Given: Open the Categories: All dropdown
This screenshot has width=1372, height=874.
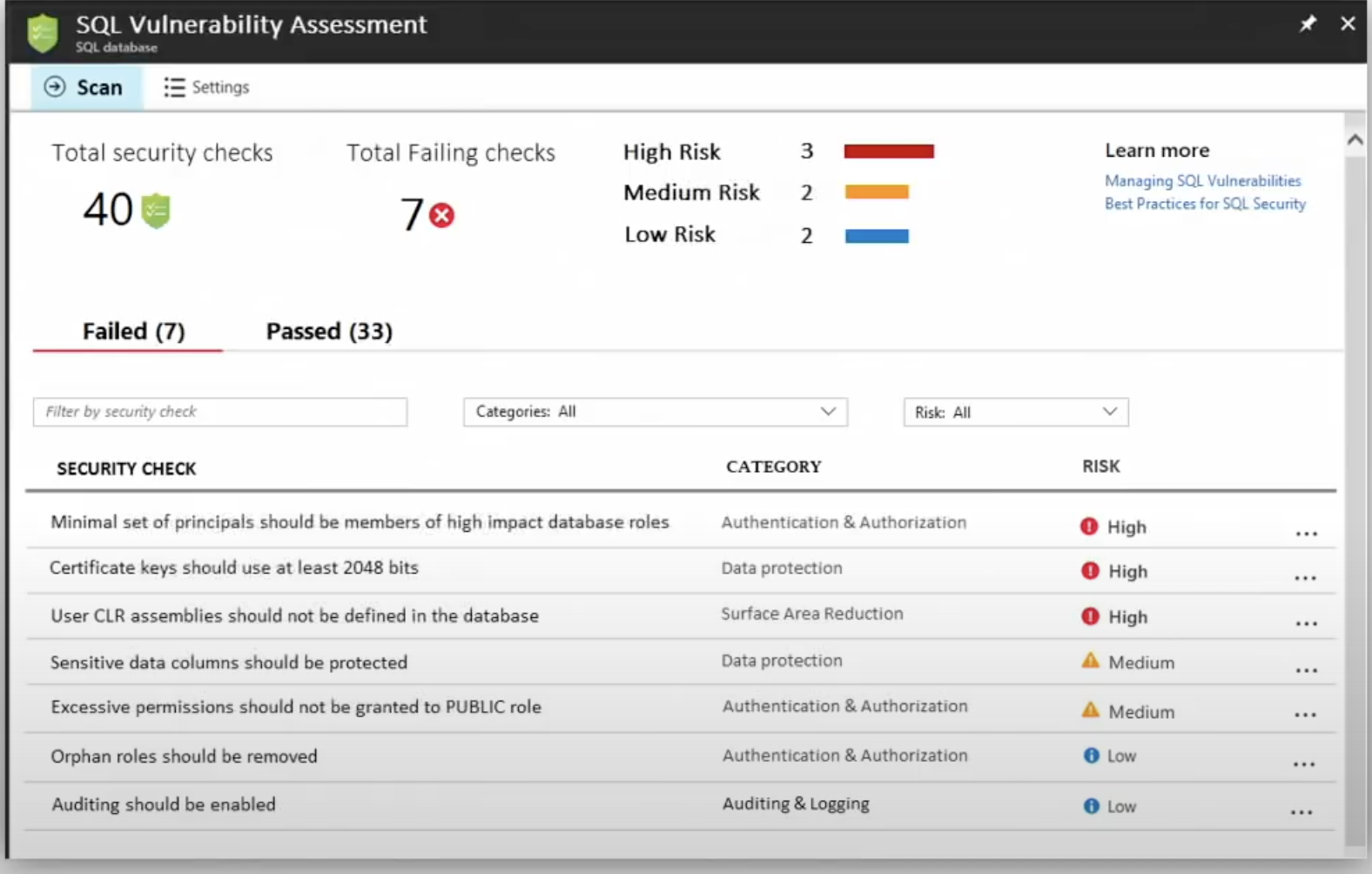Looking at the screenshot, I should pos(656,412).
